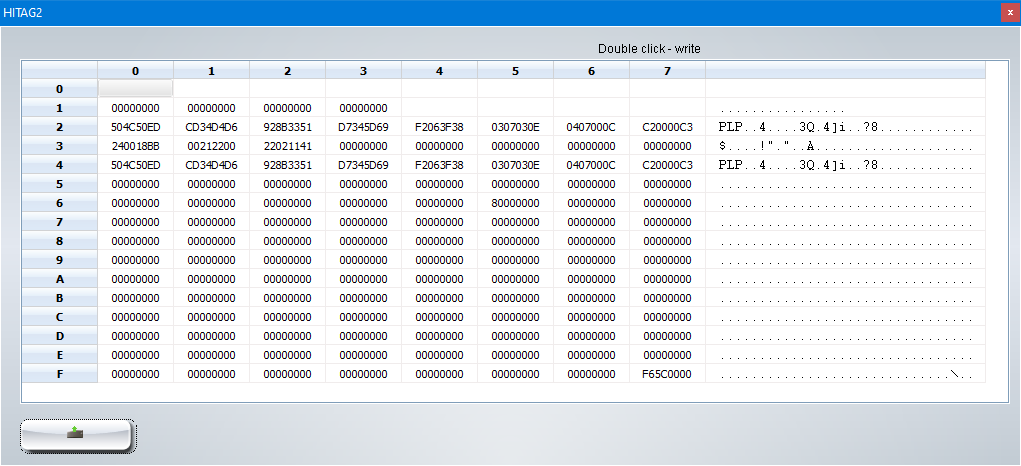This screenshot has height=466, width=1021.
Task: Click ASCII text of row 2
Action: click(x=846, y=128)
